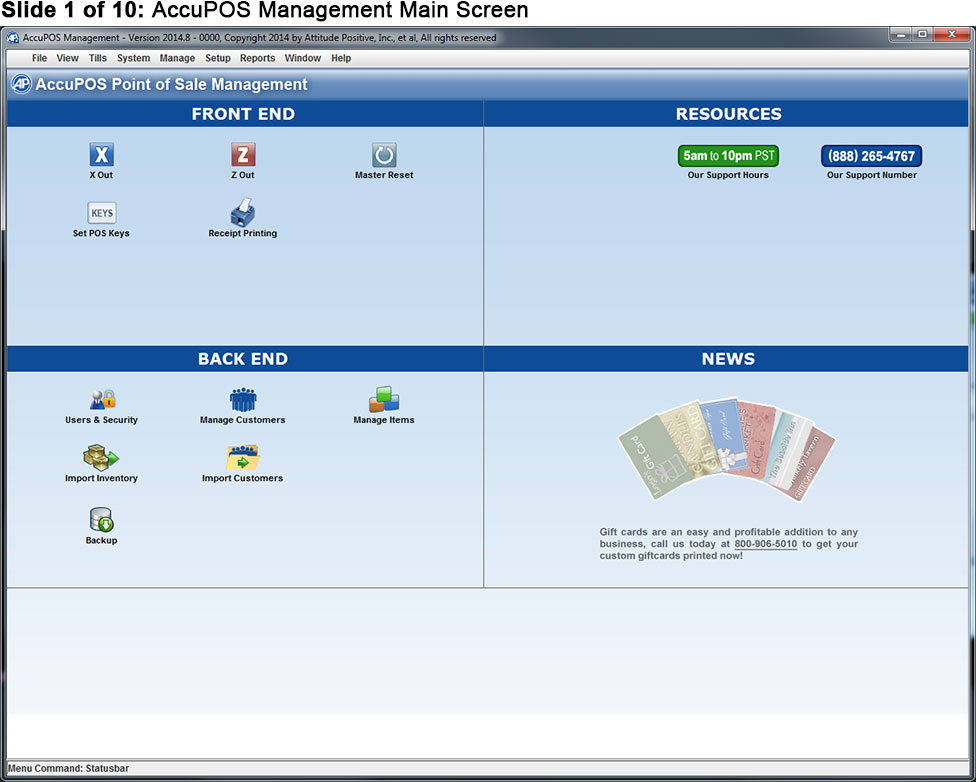Open Set POS Keys
976x782 pixels.
(x=101, y=213)
